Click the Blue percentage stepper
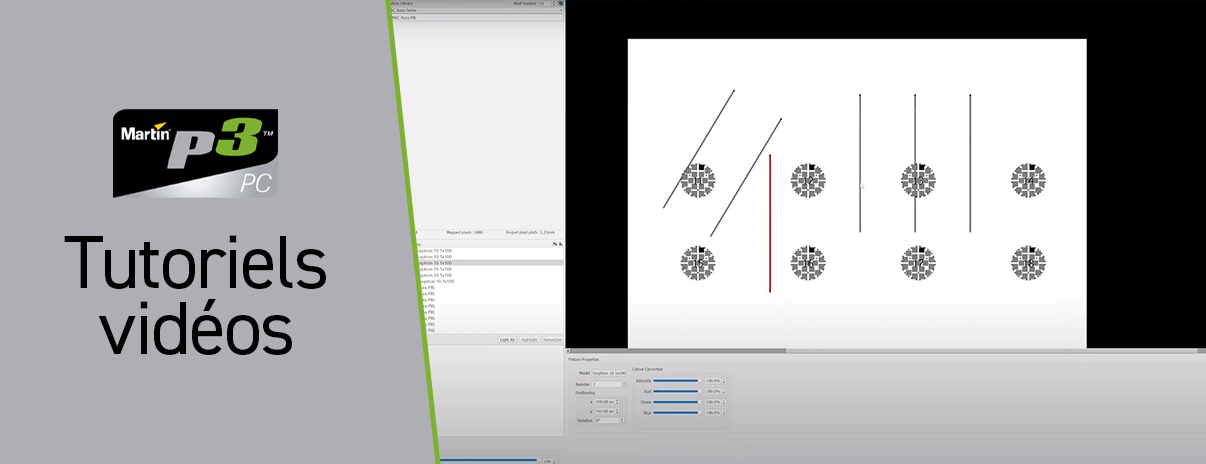This screenshot has height=464, width=1206. tap(724, 412)
